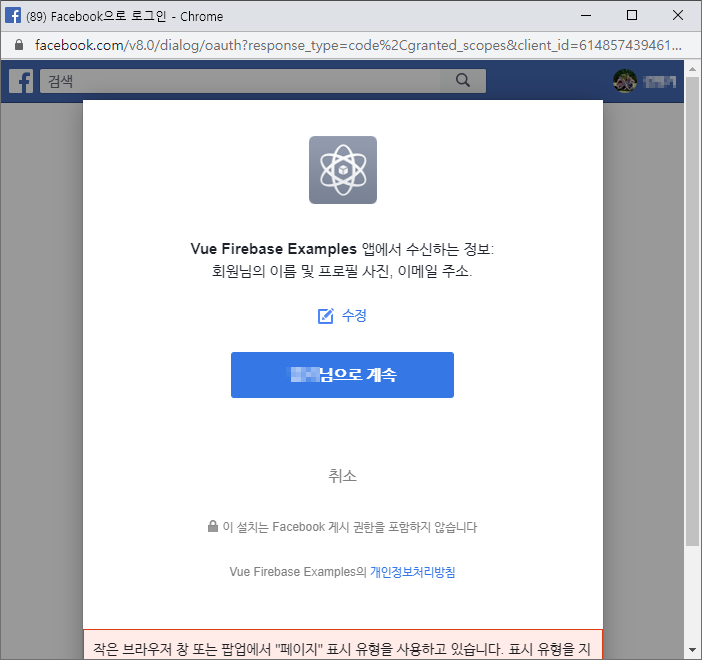702x660 pixels.
Task: Click the 수정 edit link
Action: [354, 316]
